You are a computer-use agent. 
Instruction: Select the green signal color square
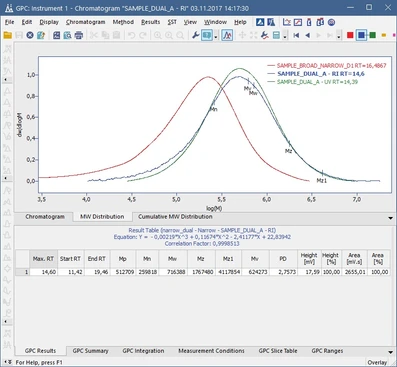[x=373, y=35]
